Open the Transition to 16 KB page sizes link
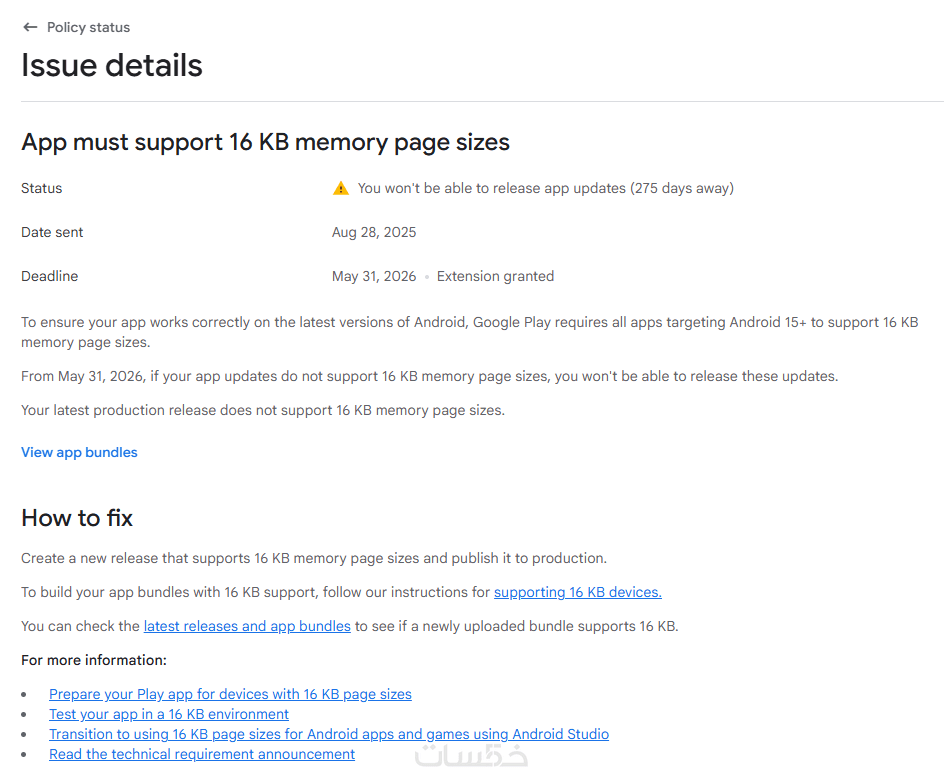Screen dimensions: 944x783 point(328,734)
